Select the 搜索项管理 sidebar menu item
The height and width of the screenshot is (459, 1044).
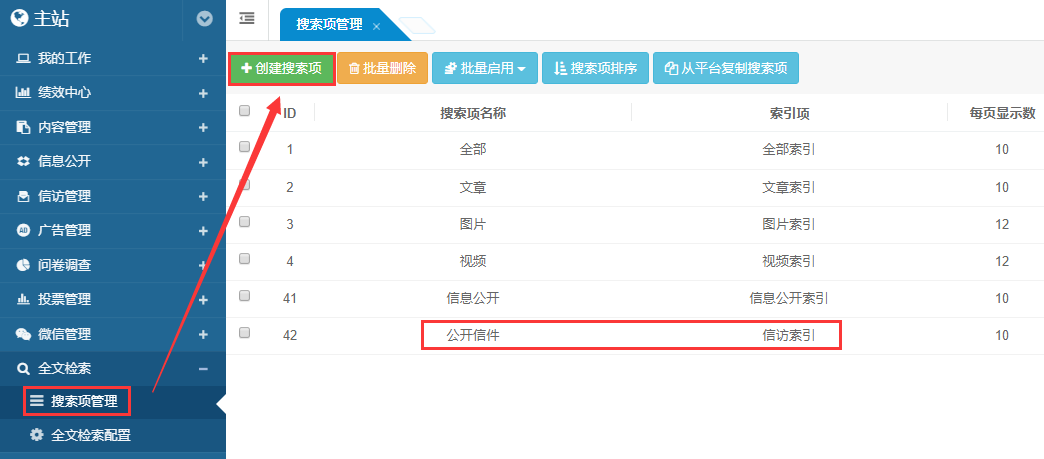click(84, 402)
